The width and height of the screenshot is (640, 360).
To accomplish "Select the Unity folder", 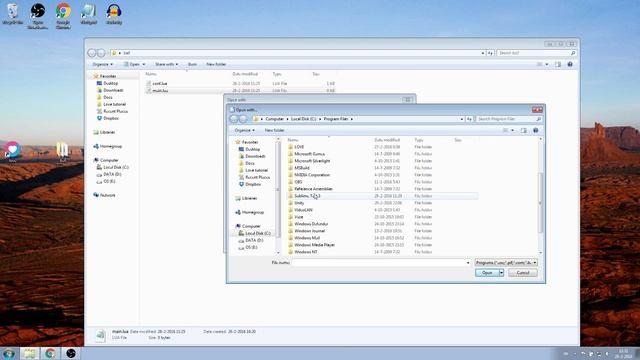I will [x=299, y=203].
